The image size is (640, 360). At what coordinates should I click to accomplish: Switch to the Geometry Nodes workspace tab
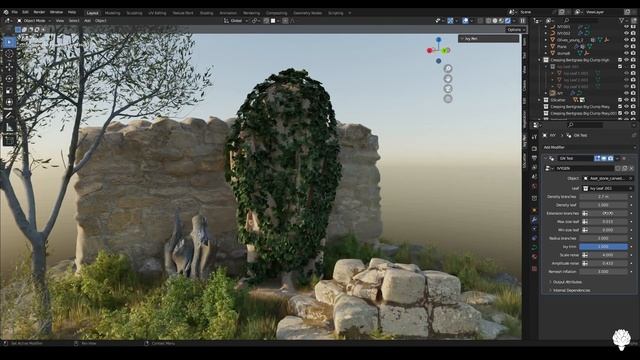(307, 13)
